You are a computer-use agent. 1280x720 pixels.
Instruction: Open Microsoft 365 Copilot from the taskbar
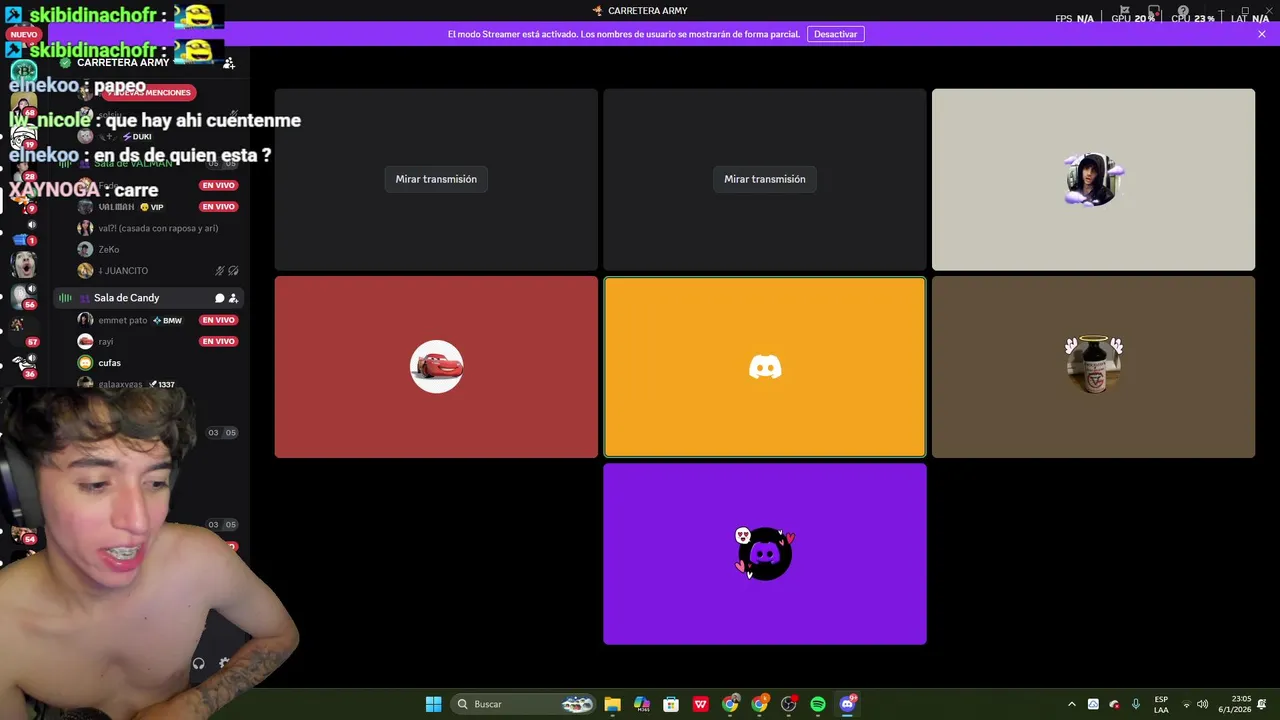[x=642, y=704]
